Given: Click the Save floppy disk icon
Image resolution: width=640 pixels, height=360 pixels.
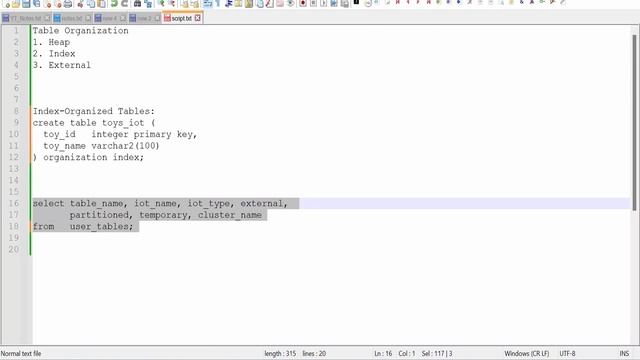Looking at the screenshot, I should click(x=26, y=4).
